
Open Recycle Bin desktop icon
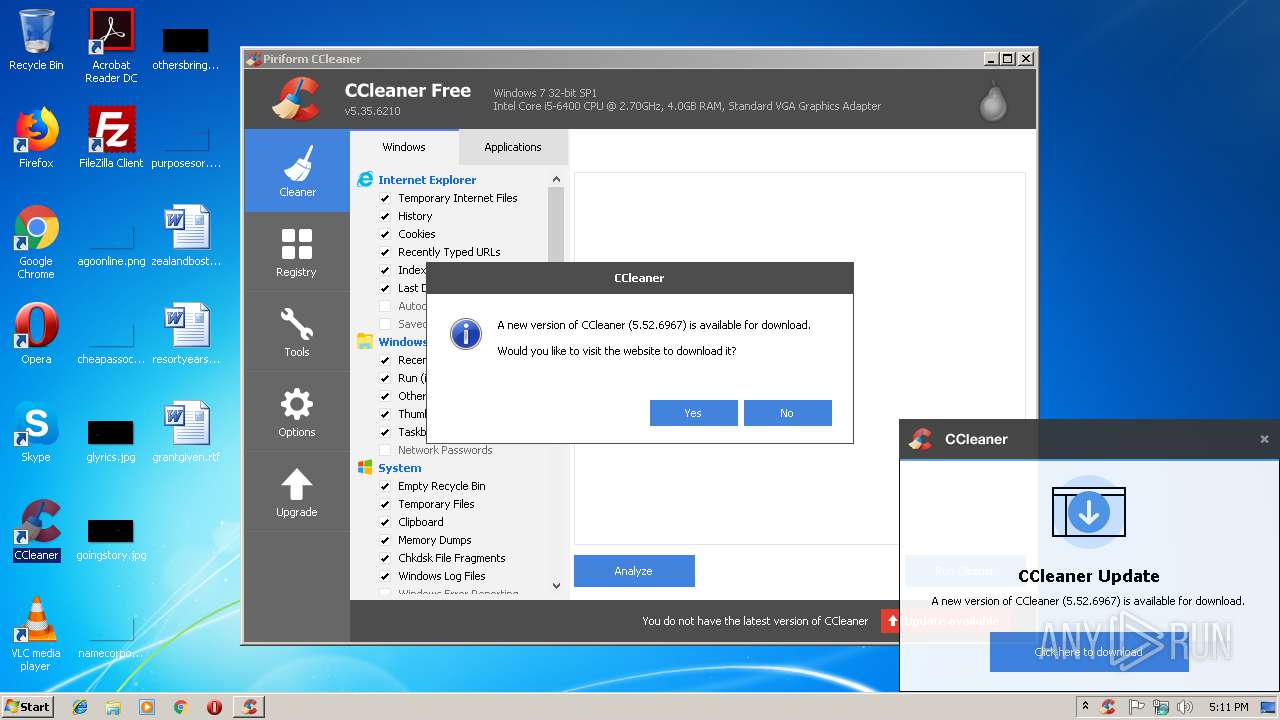click(36, 40)
